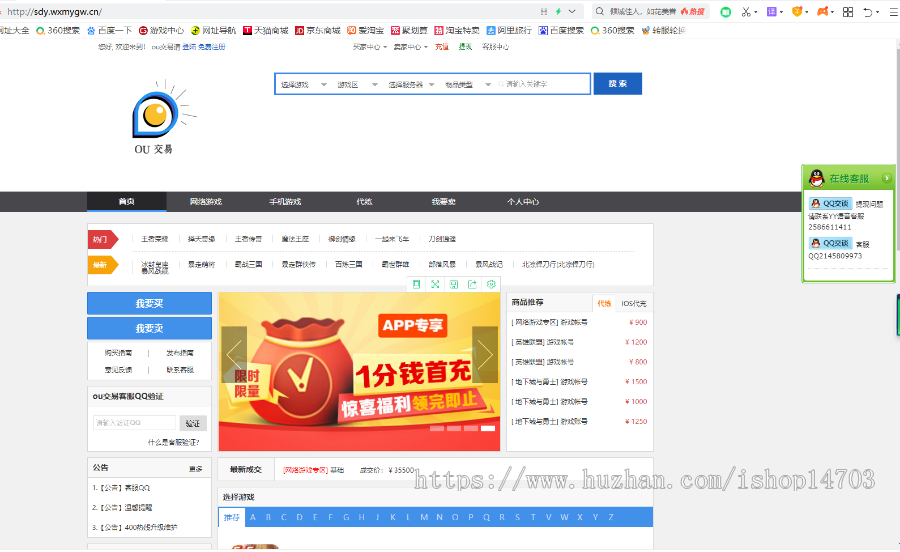The image size is (900, 552).
Task: Open the 游戏区 dropdown in search box
Action: click(357, 84)
